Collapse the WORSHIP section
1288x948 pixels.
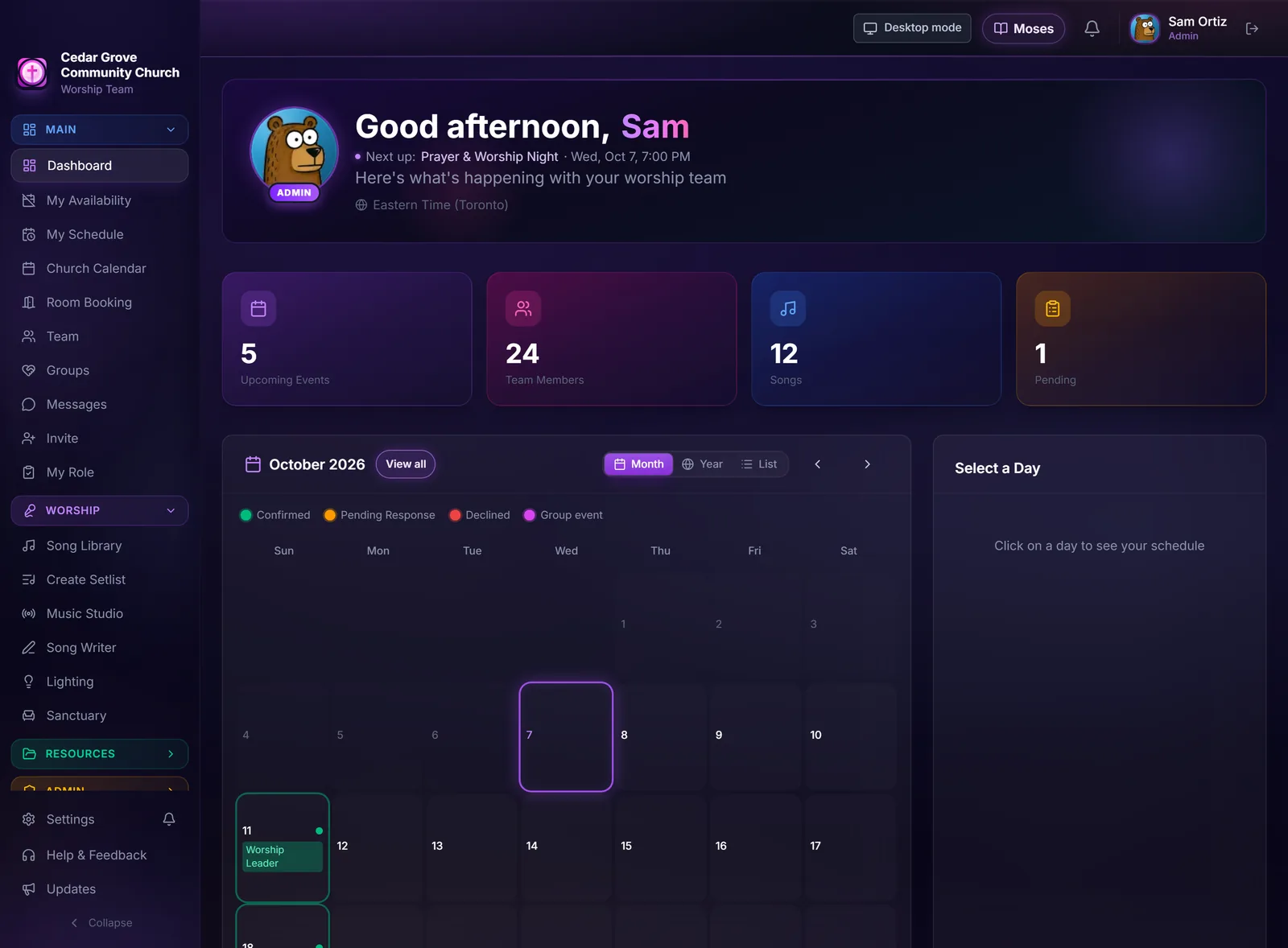(100, 511)
